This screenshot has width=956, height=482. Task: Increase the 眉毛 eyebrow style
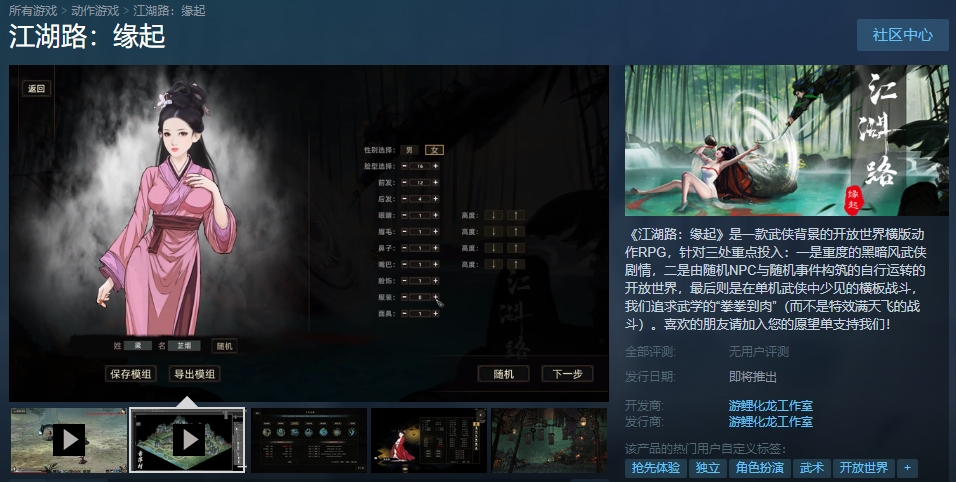[x=435, y=232]
